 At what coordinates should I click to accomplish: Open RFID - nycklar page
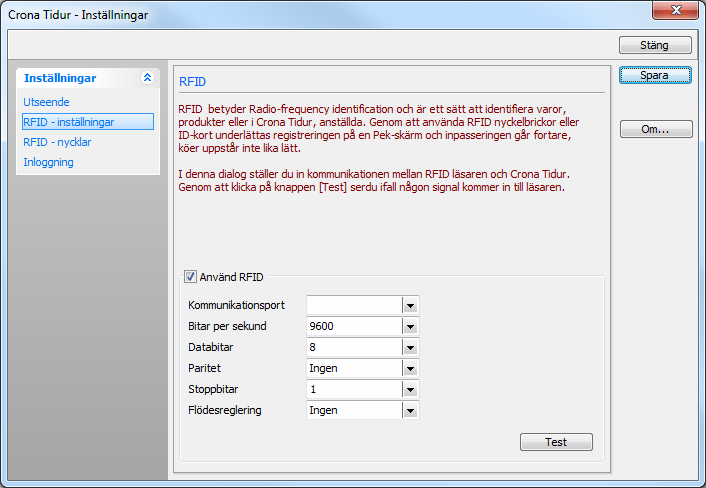click(x=57, y=142)
